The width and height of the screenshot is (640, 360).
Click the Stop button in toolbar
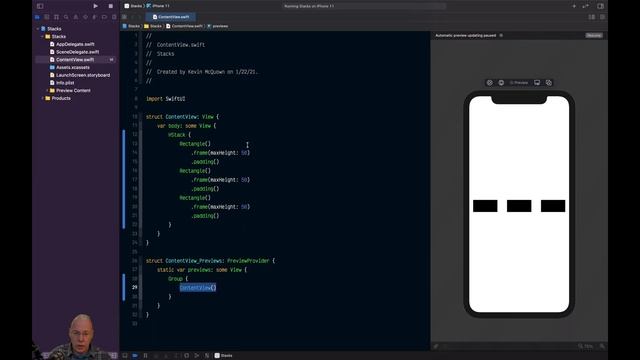(x=111, y=6)
